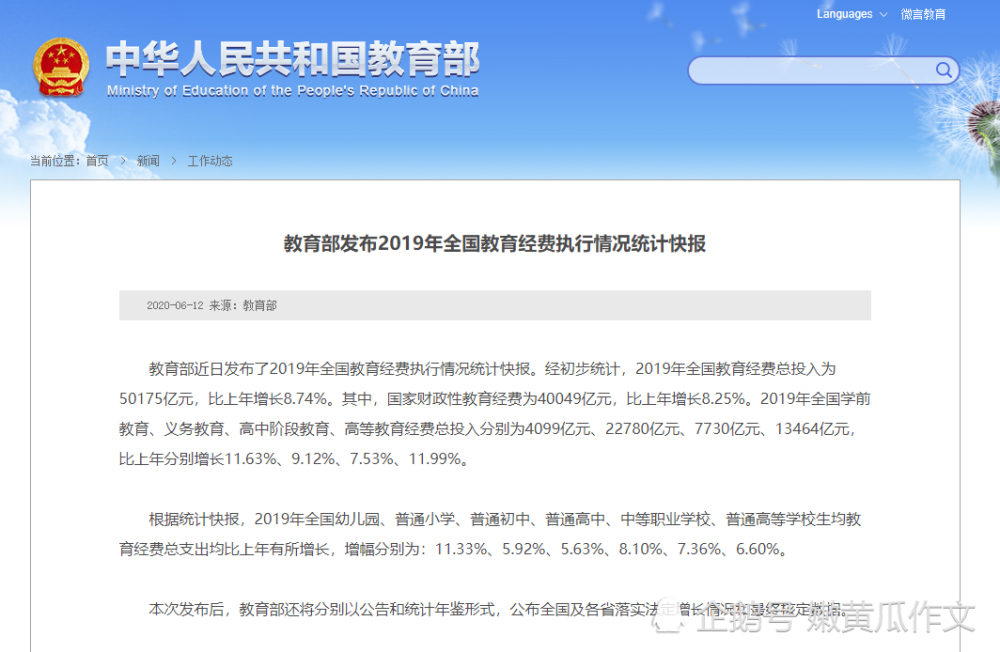Click the paragraph starting 根据统计快报

click(490, 534)
